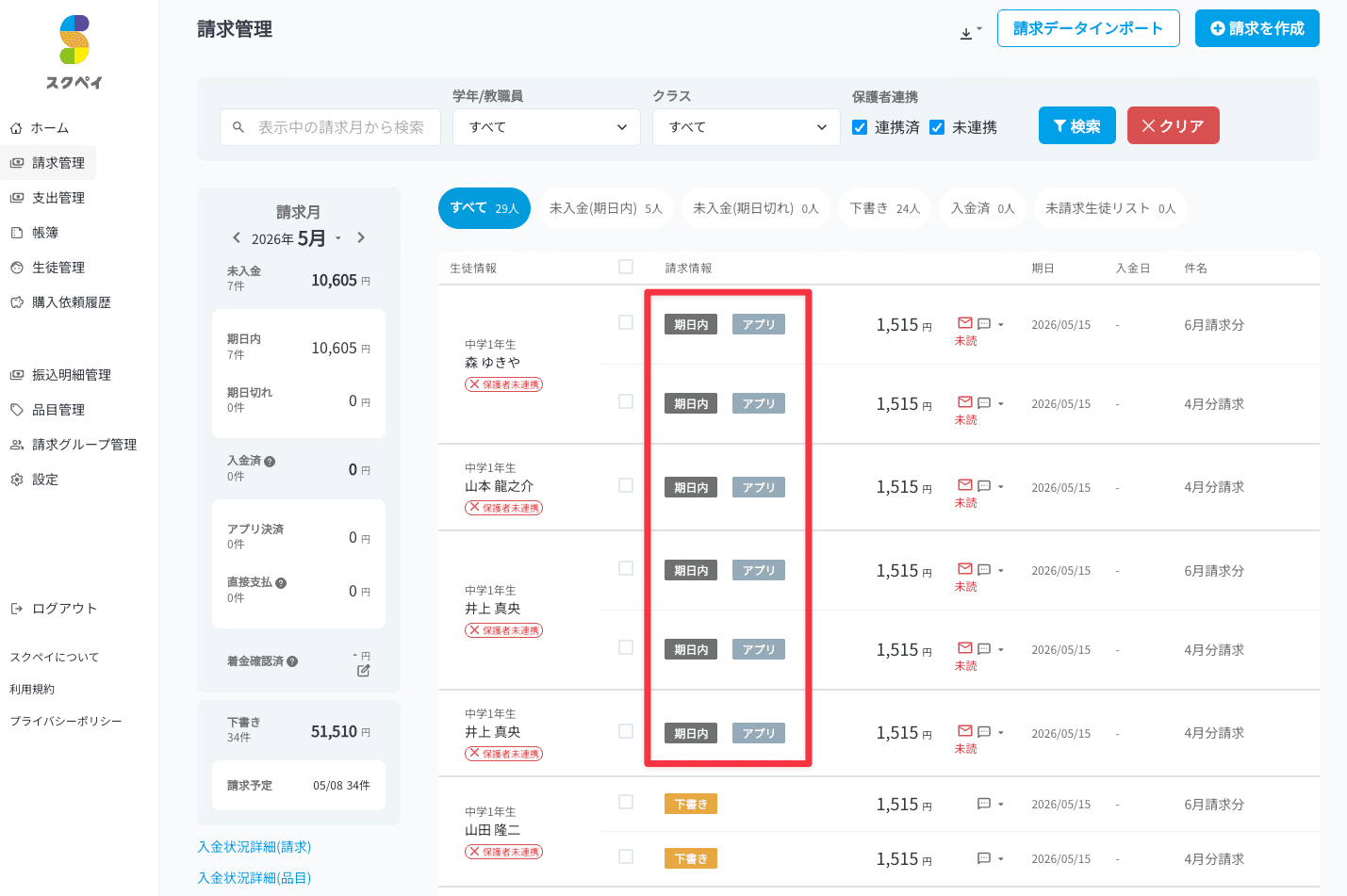Click comment icon on 山本 龍之介 row
The height and width of the screenshot is (896, 1347).
click(x=984, y=486)
